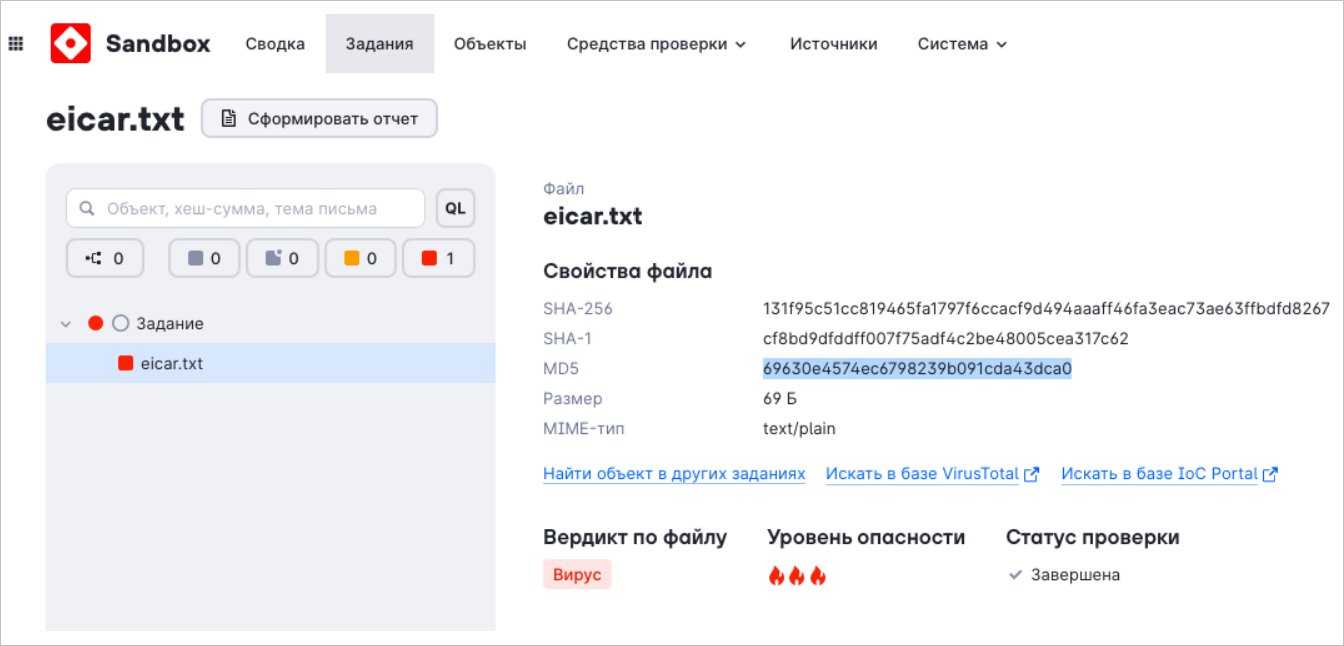Click the VirusTotal external-link icon
The width and height of the screenshot is (1344, 646).
point(1032,475)
